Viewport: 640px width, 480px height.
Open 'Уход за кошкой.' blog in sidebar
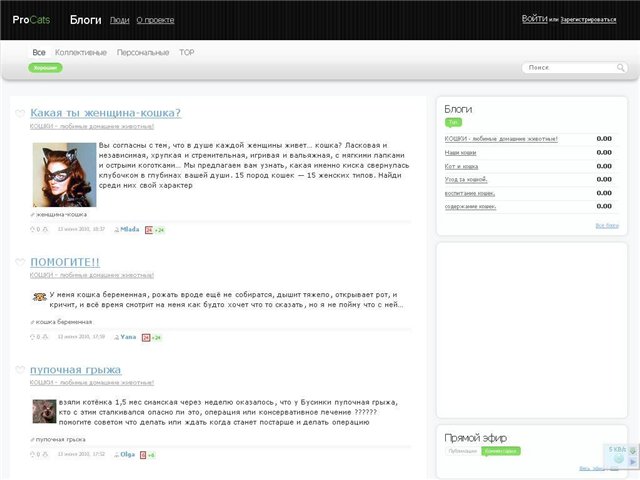466,180
